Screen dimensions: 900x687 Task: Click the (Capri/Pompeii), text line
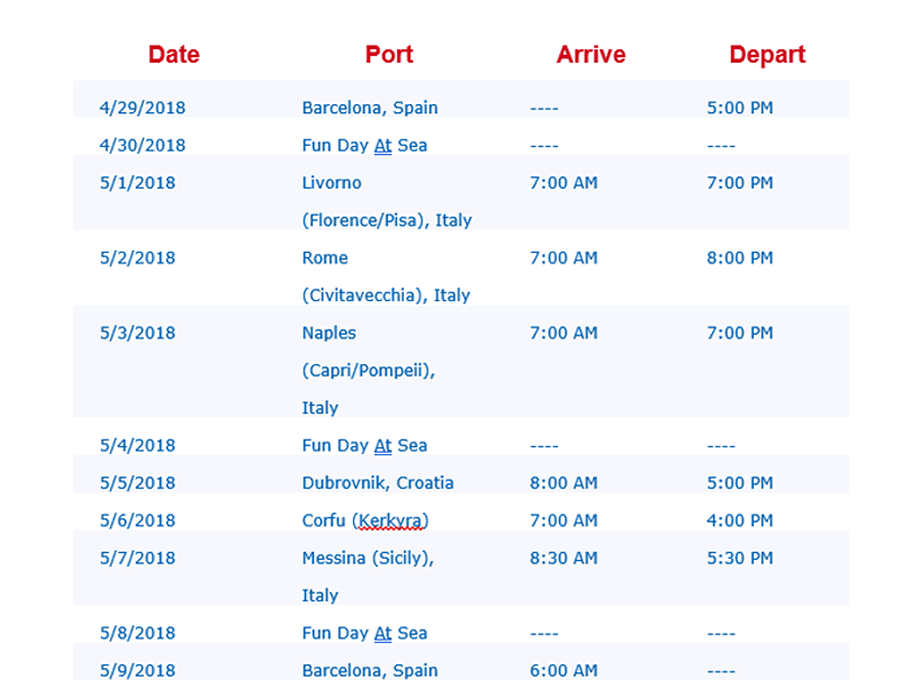368,370
